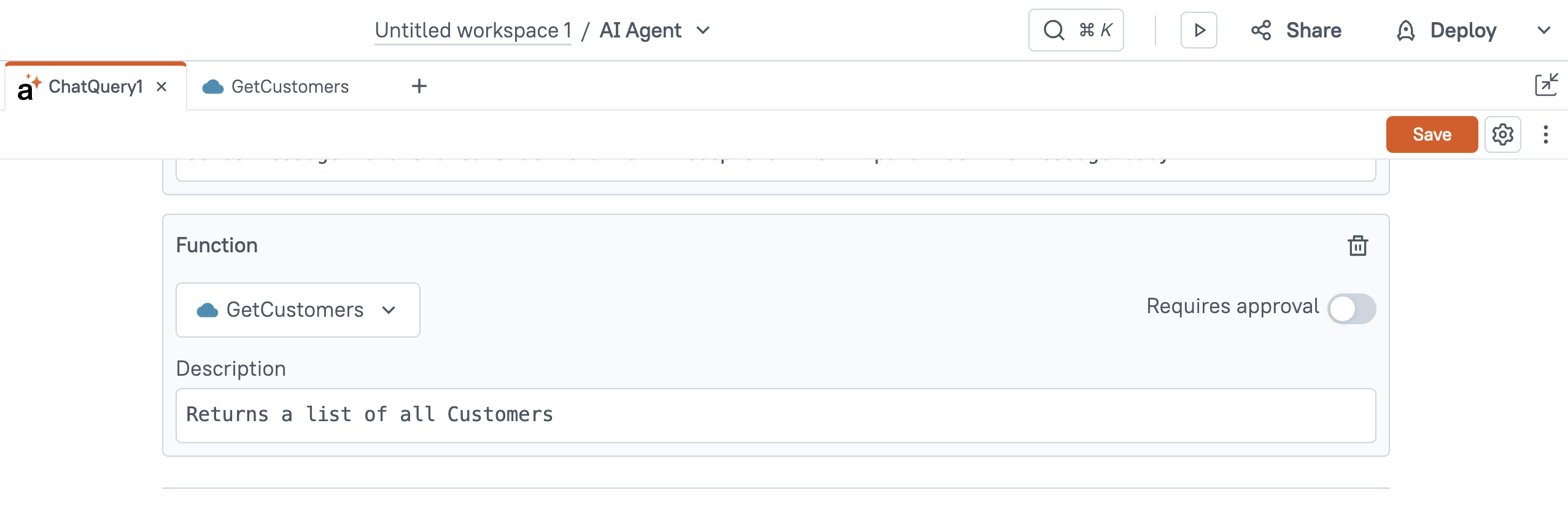Screen dimensions: 1568x528
Task: Expand the AI Agent page dropdown
Action: 704,30
